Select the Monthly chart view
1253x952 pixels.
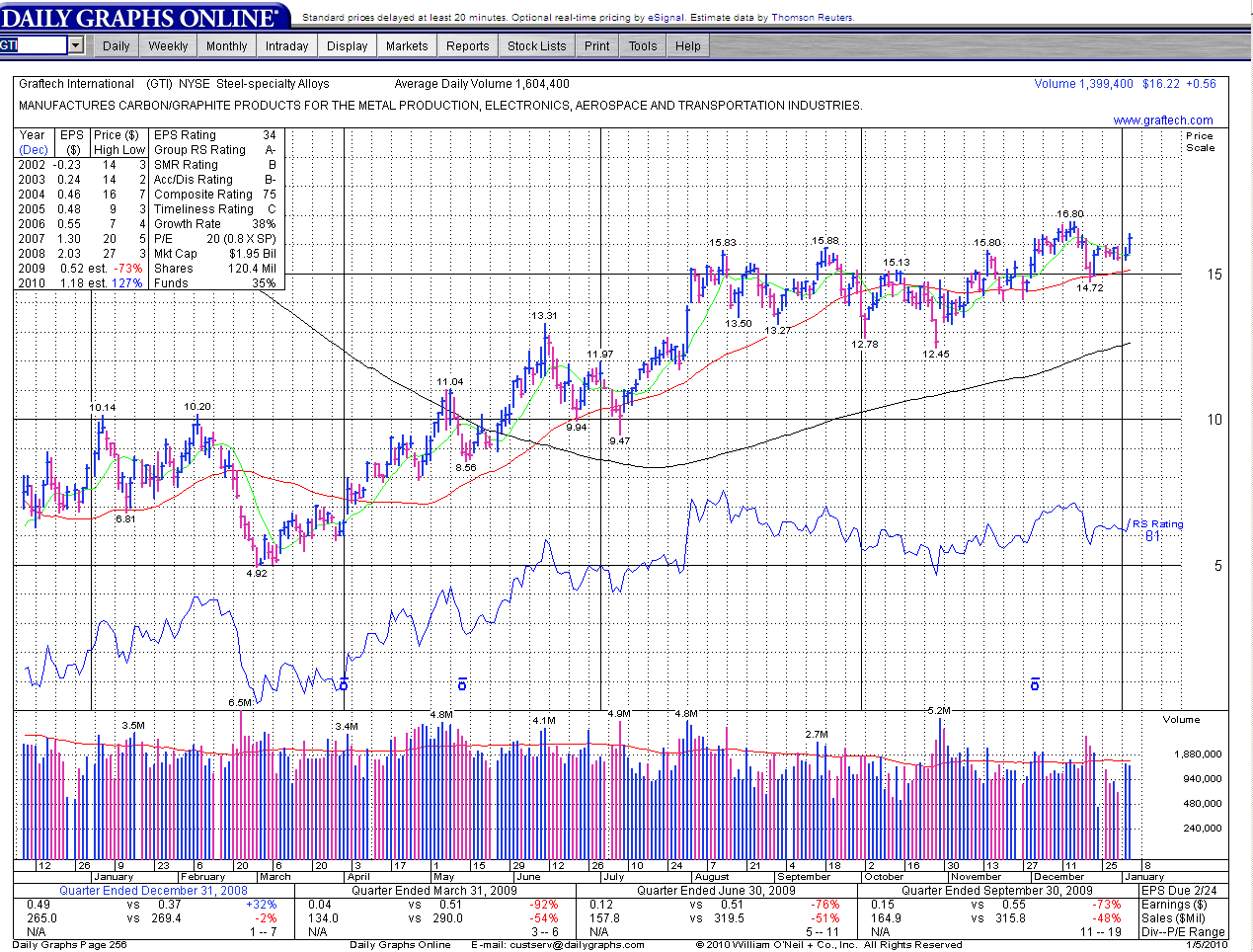226,46
